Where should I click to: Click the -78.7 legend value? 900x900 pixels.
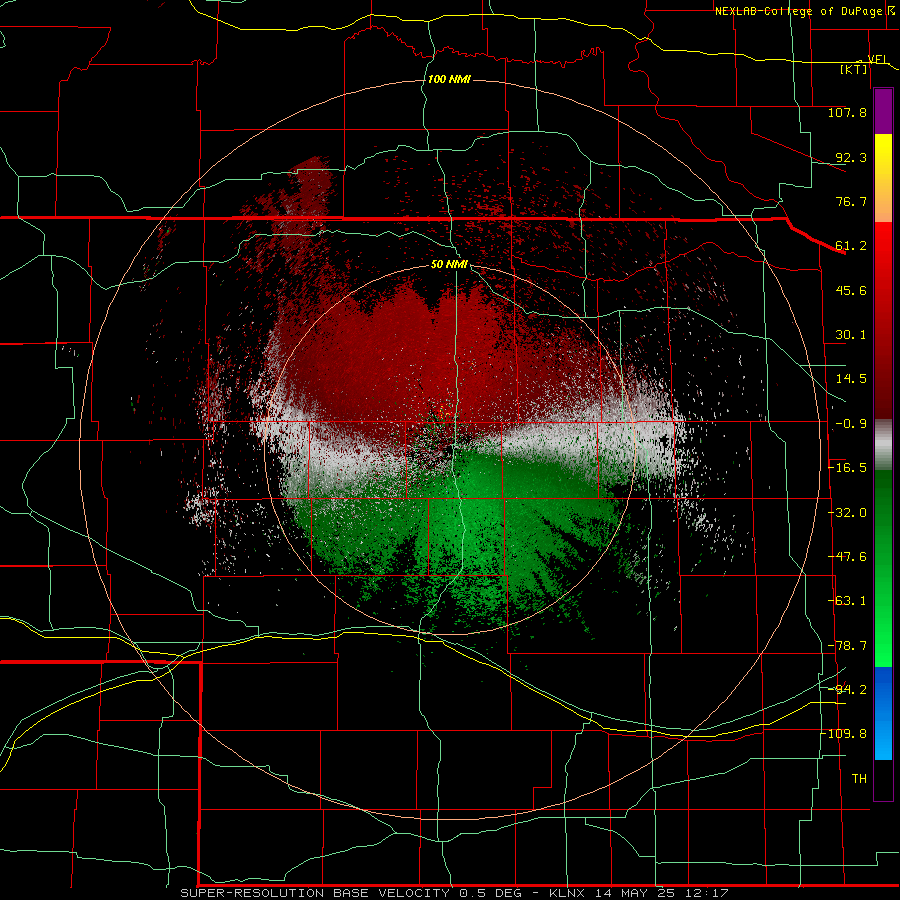(x=847, y=646)
